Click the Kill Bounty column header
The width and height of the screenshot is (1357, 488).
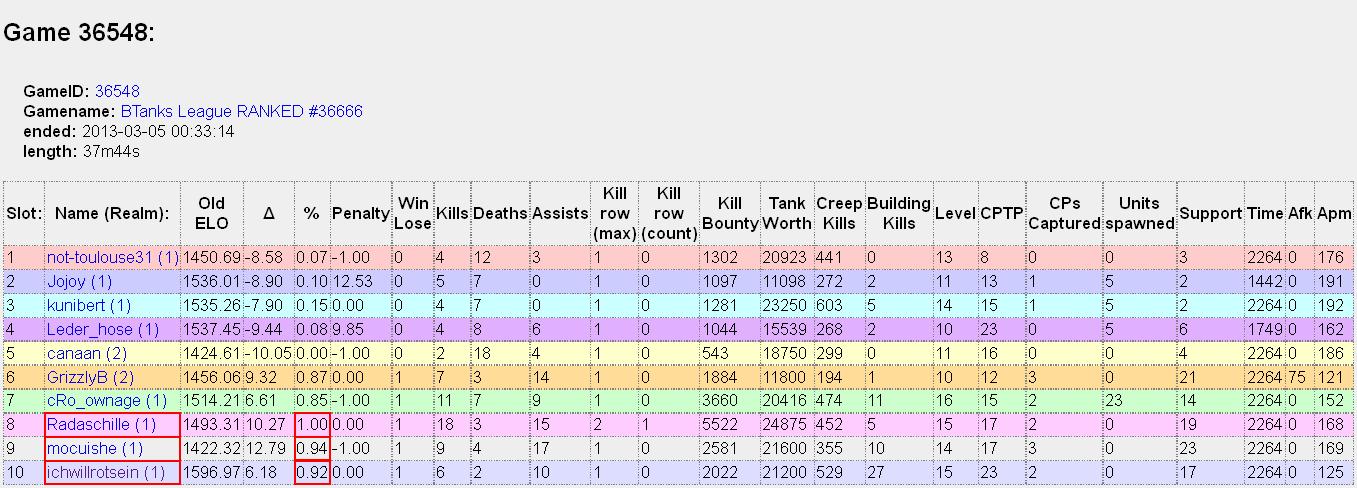[729, 213]
